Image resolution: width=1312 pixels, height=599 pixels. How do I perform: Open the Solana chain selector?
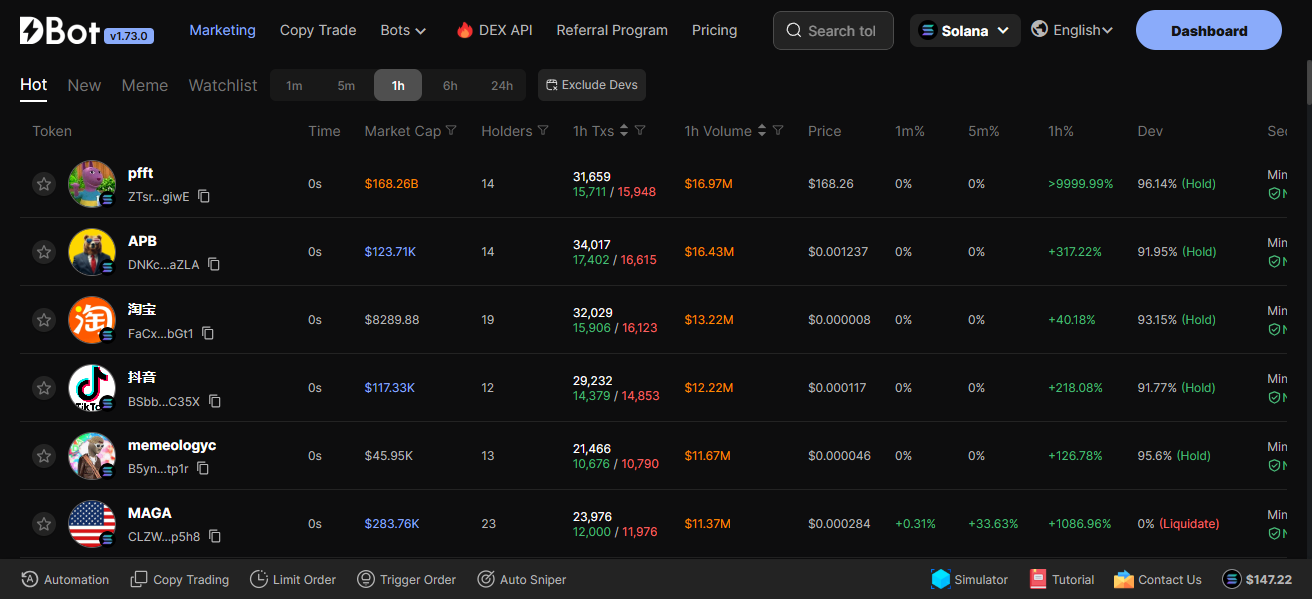[965, 31]
